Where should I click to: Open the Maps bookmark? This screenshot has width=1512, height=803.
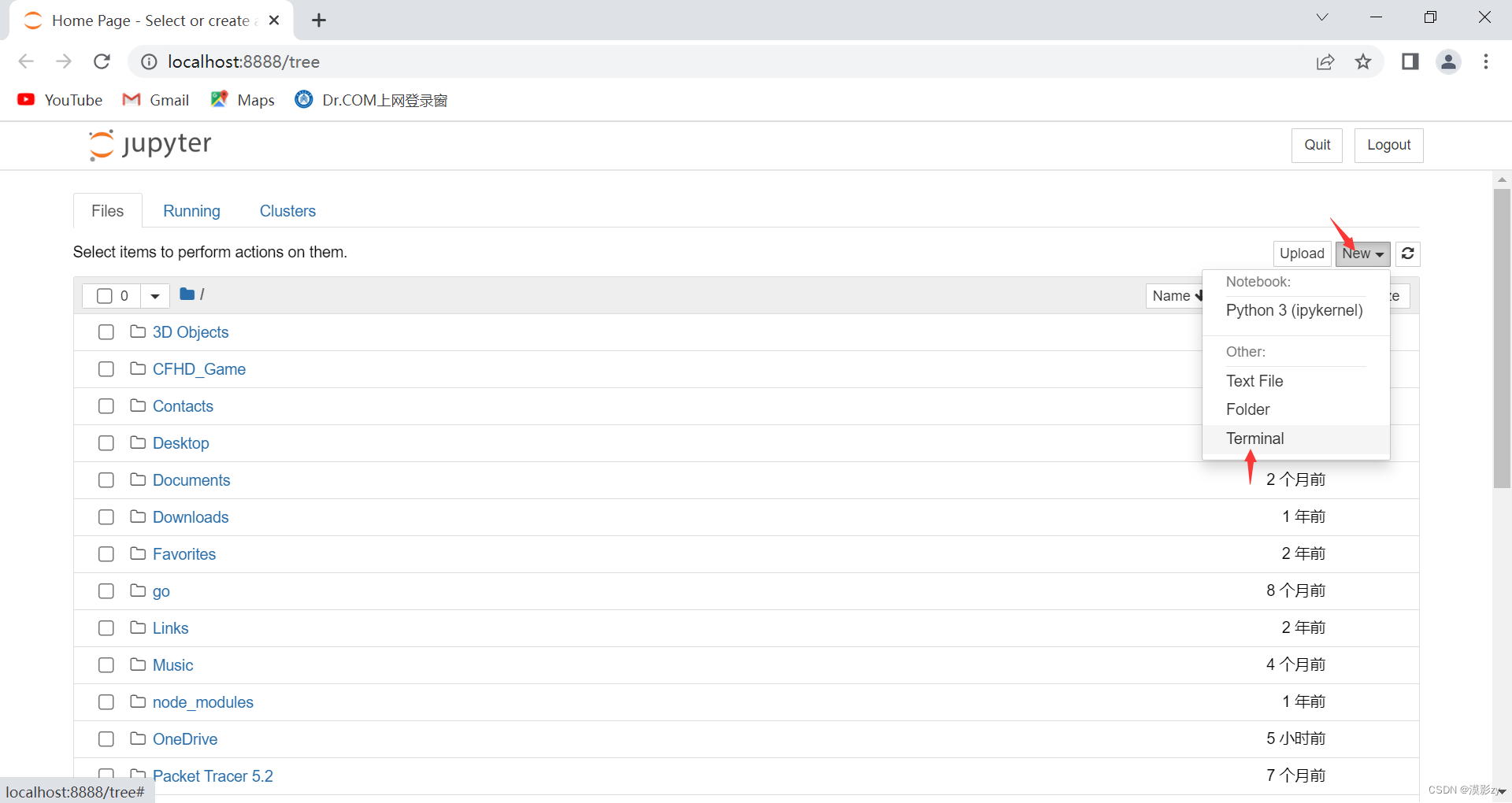[x=243, y=100]
